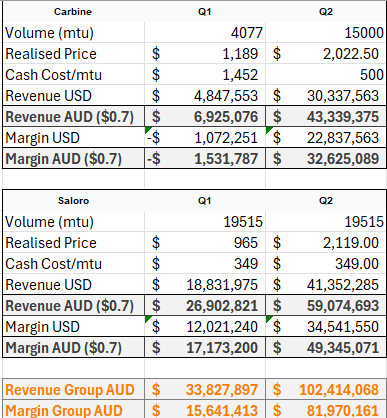The width and height of the screenshot is (387, 418).
Task: Click the 43,339,375 cell
Action: (326, 117)
